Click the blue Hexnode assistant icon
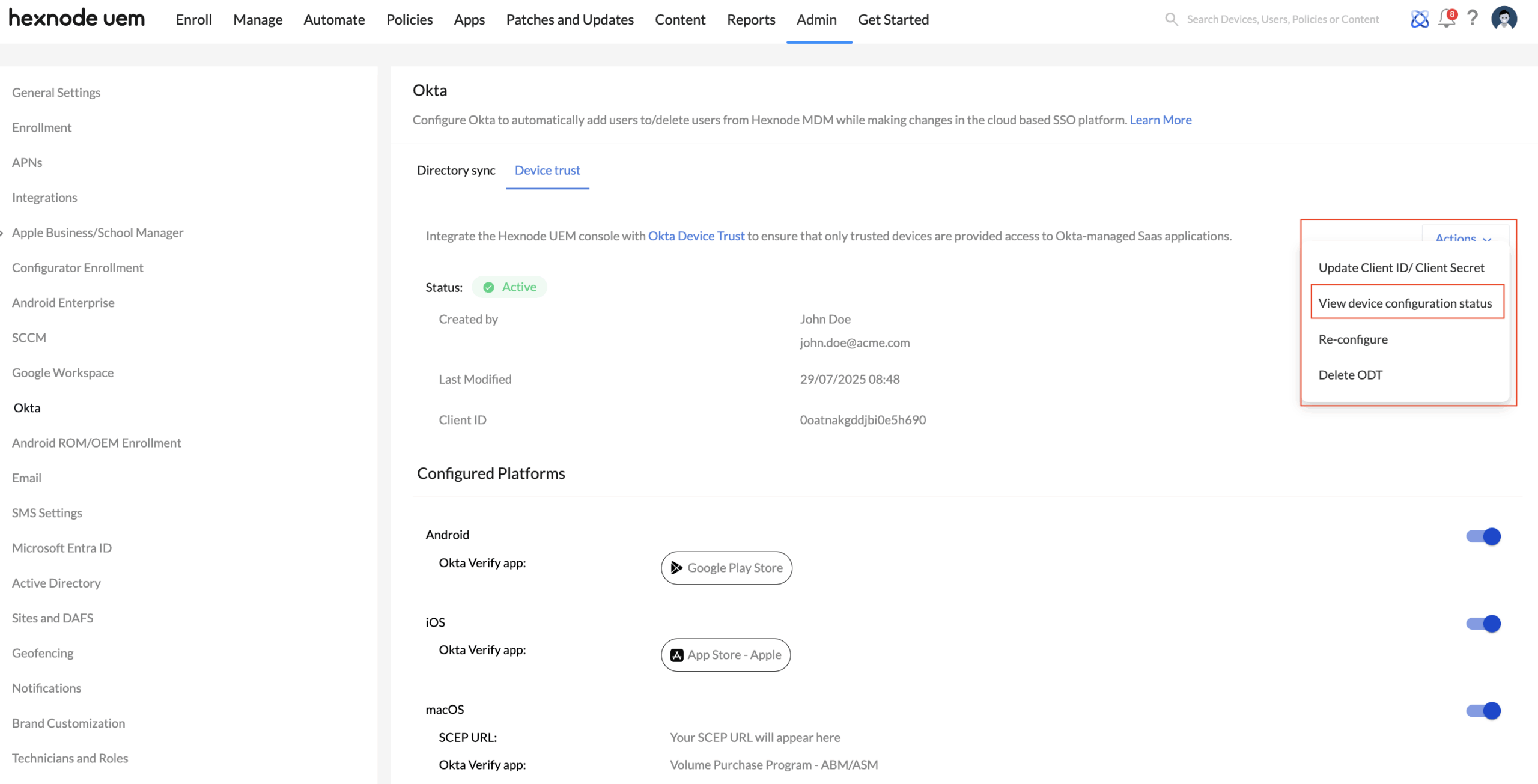Image resolution: width=1538 pixels, height=784 pixels. [x=1420, y=19]
